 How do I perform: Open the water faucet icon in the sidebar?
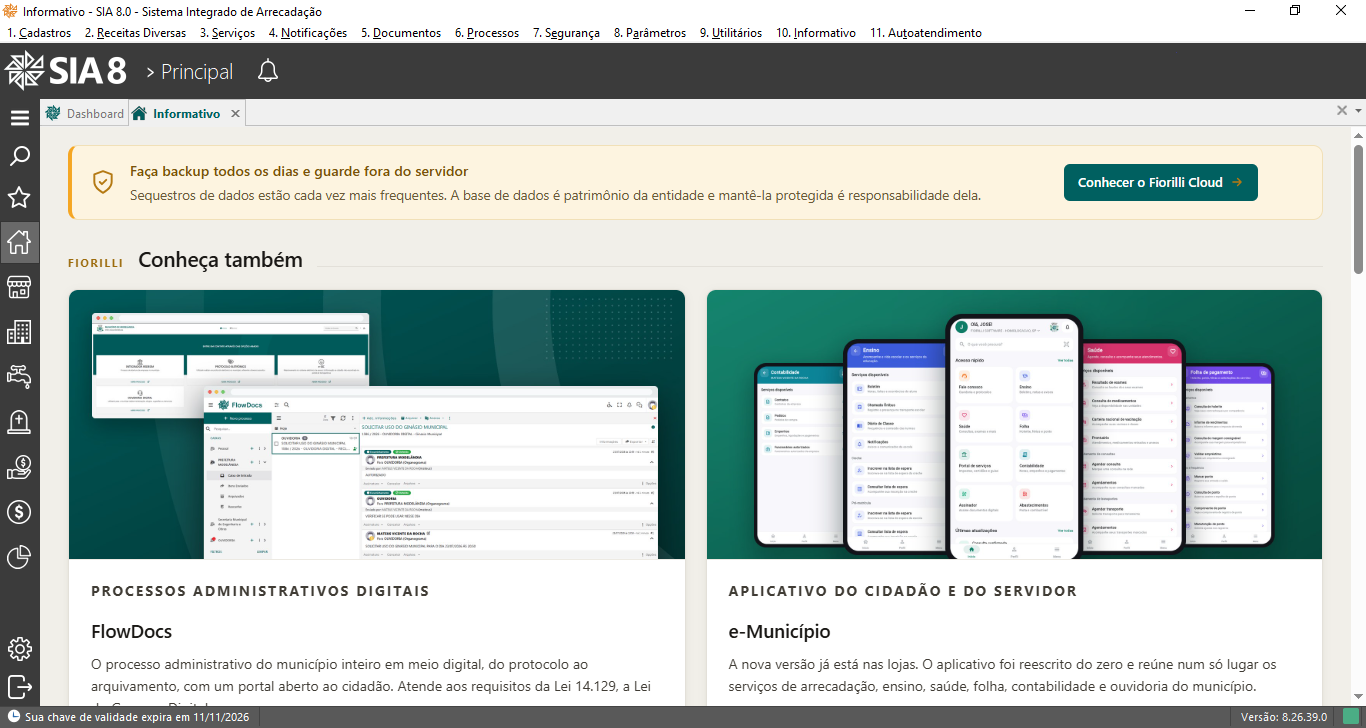(19, 376)
